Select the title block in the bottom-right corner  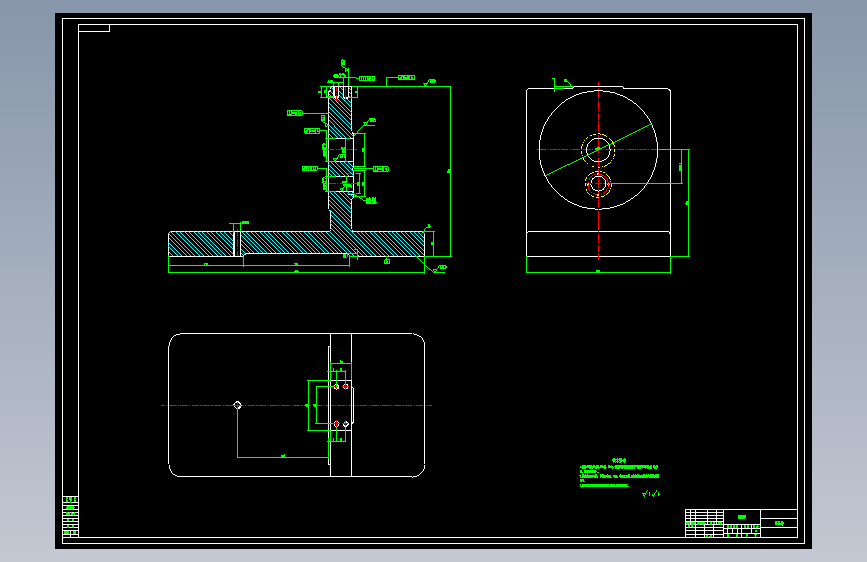coord(741,523)
